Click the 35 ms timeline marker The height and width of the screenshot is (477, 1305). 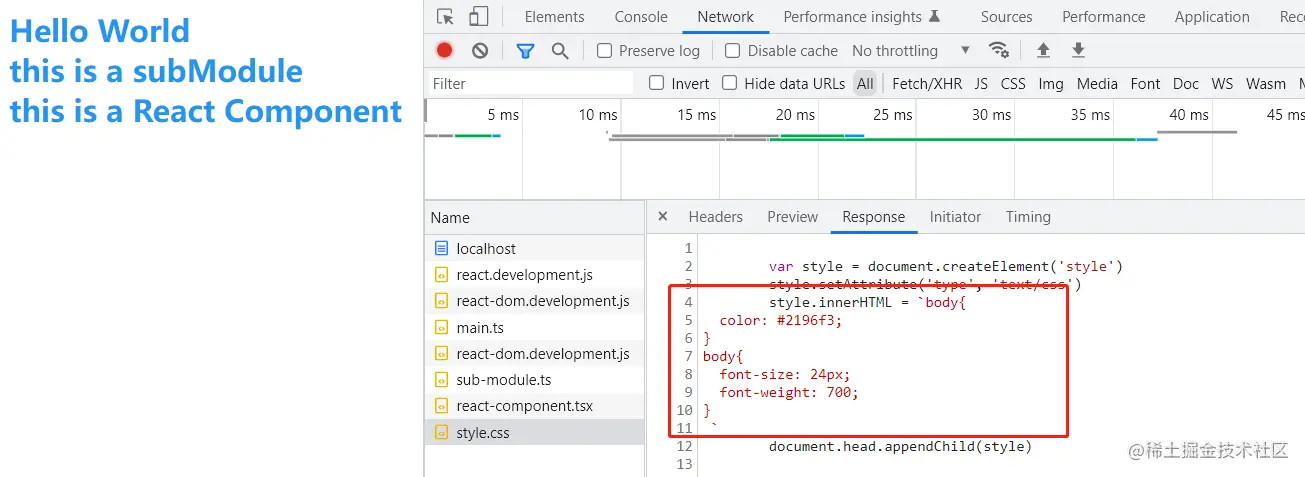coord(1090,115)
